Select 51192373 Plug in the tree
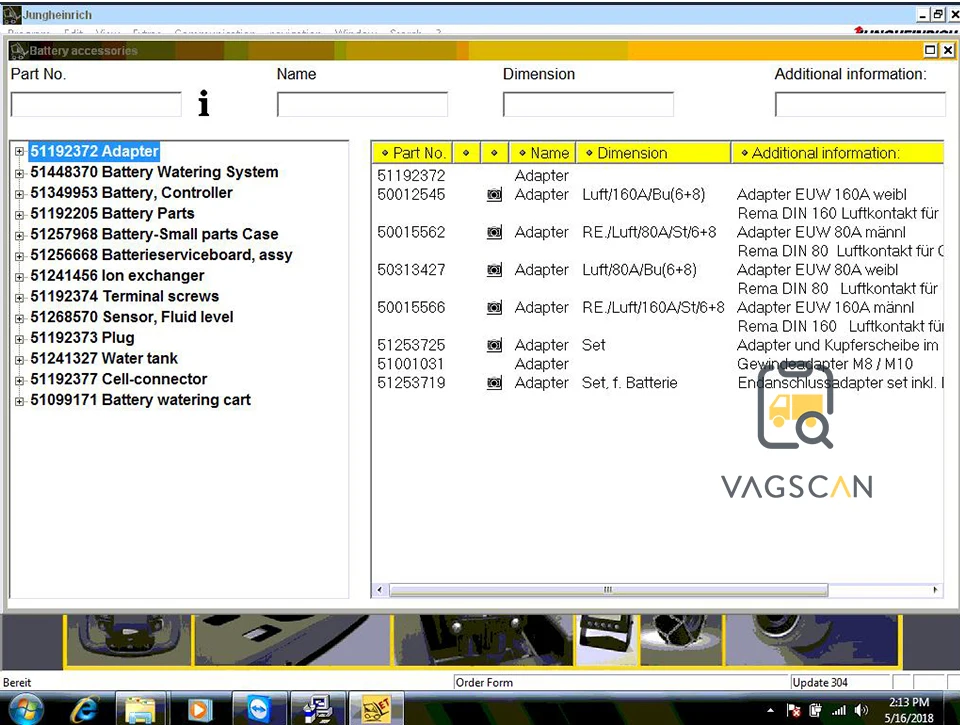This screenshot has height=725, width=960. pos(82,337)
